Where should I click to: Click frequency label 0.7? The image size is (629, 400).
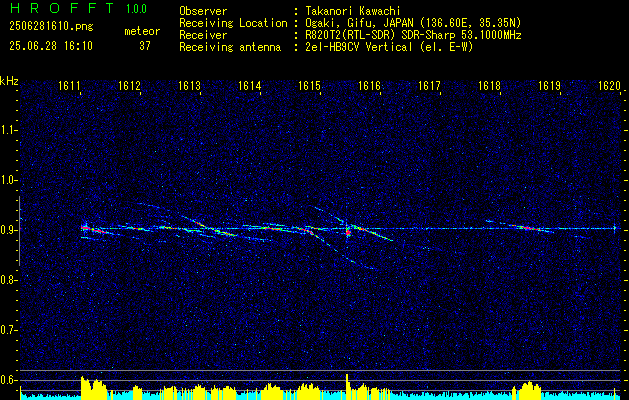8,330
